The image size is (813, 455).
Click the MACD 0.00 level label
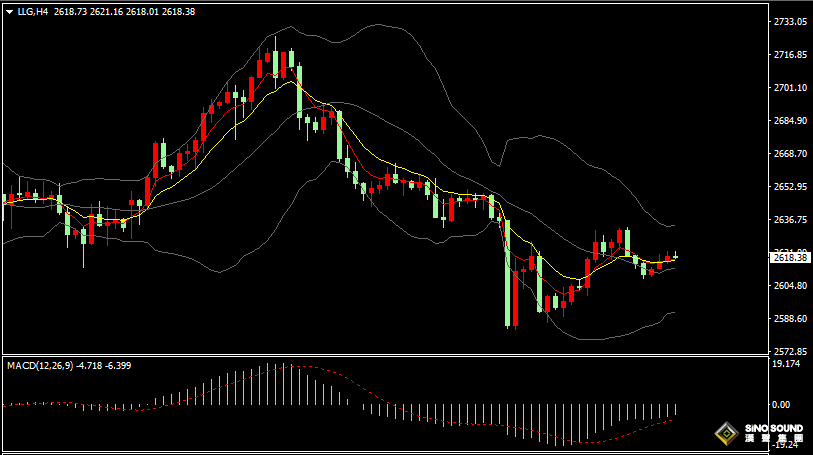(781, 405)
